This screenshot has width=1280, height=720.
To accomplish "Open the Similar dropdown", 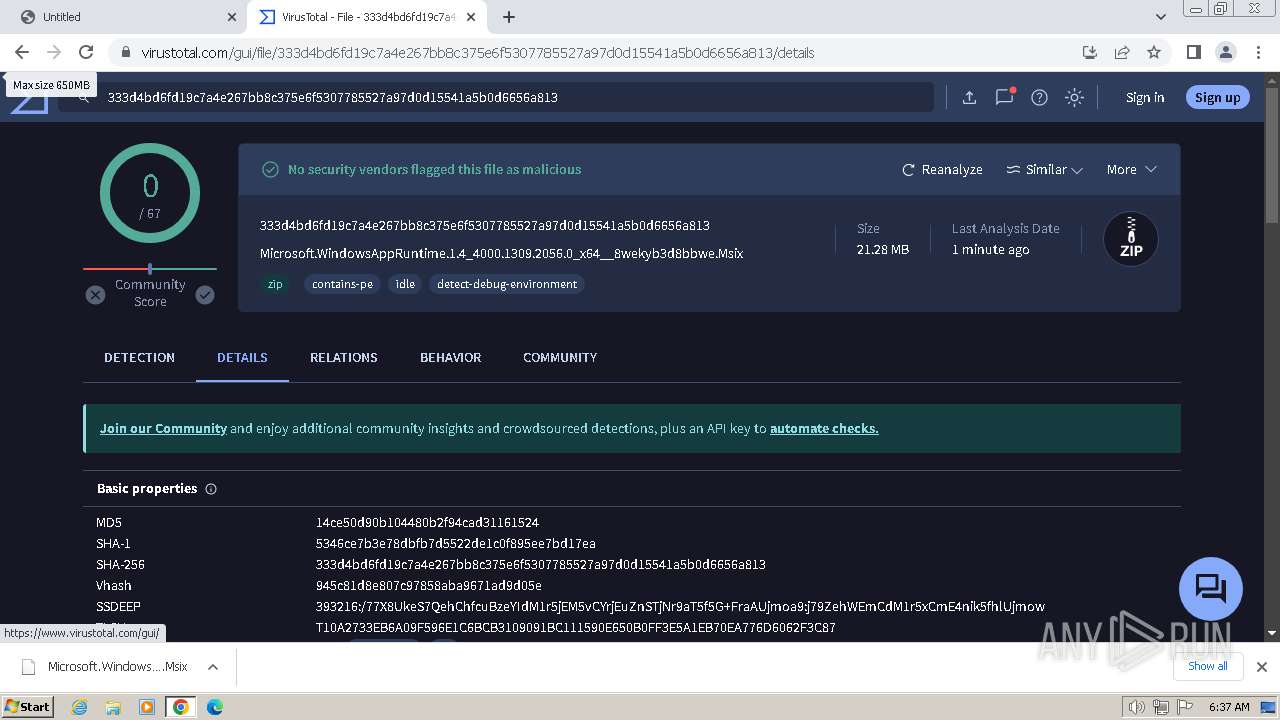I will pos(1045,170).
